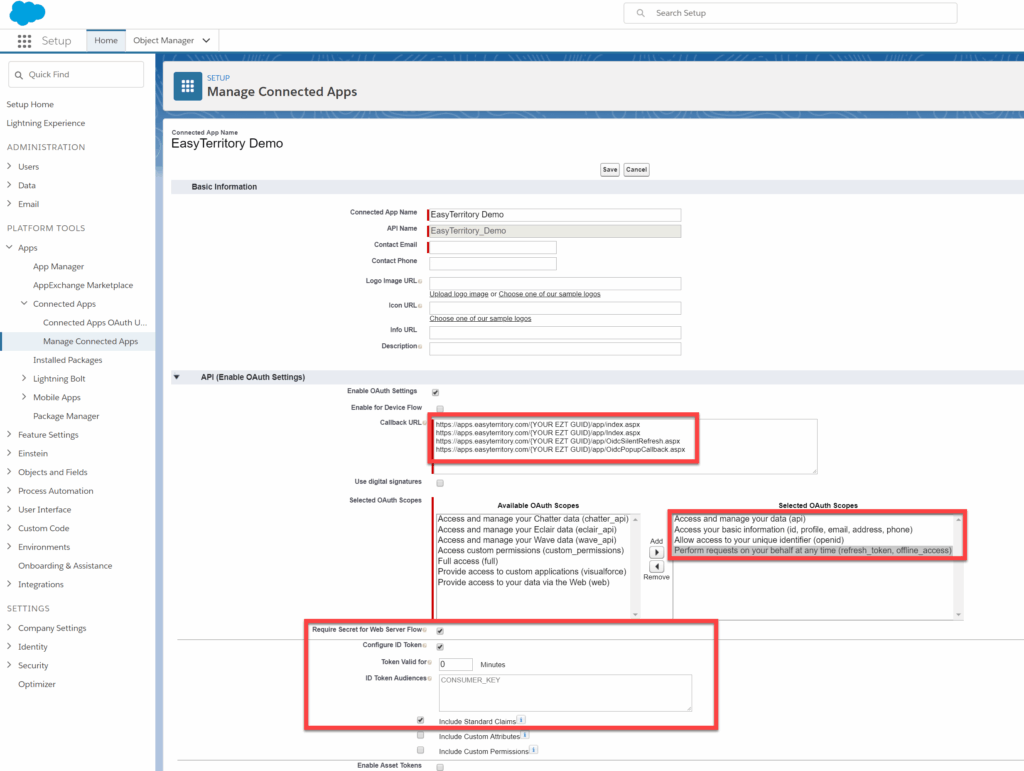
Task: Click the Setup tile icon beside Manage Connected Apps
Action: 186,85
